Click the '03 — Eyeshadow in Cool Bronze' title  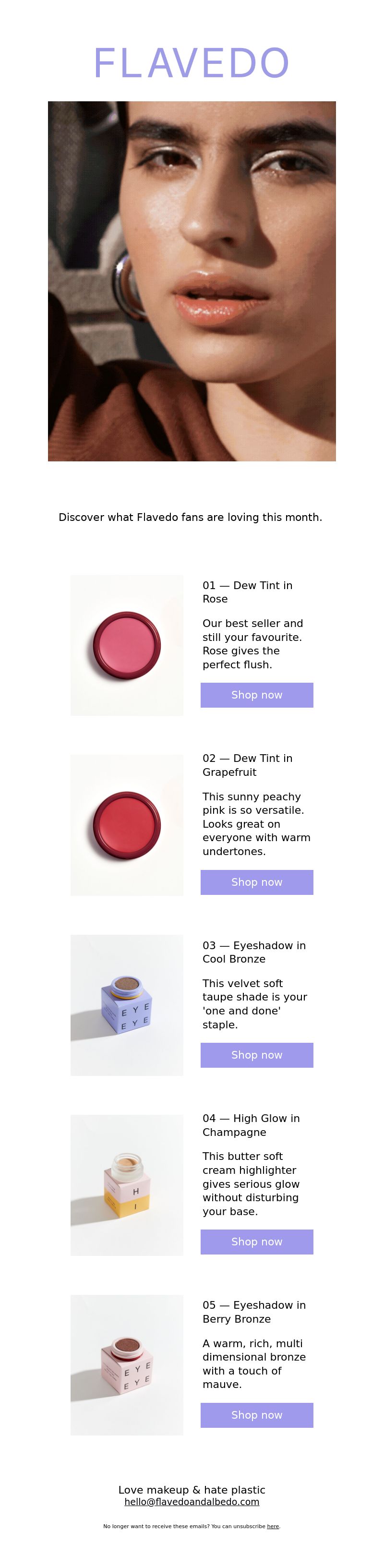(x=254, y=952)
